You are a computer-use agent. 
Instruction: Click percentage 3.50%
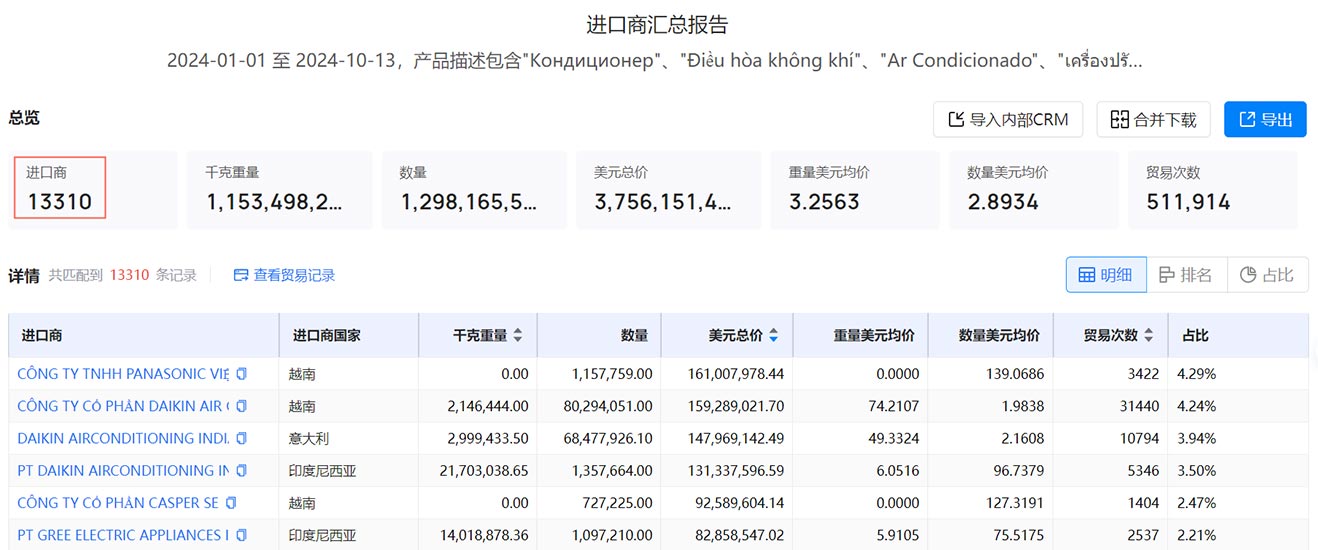[x=1199, y=470]
